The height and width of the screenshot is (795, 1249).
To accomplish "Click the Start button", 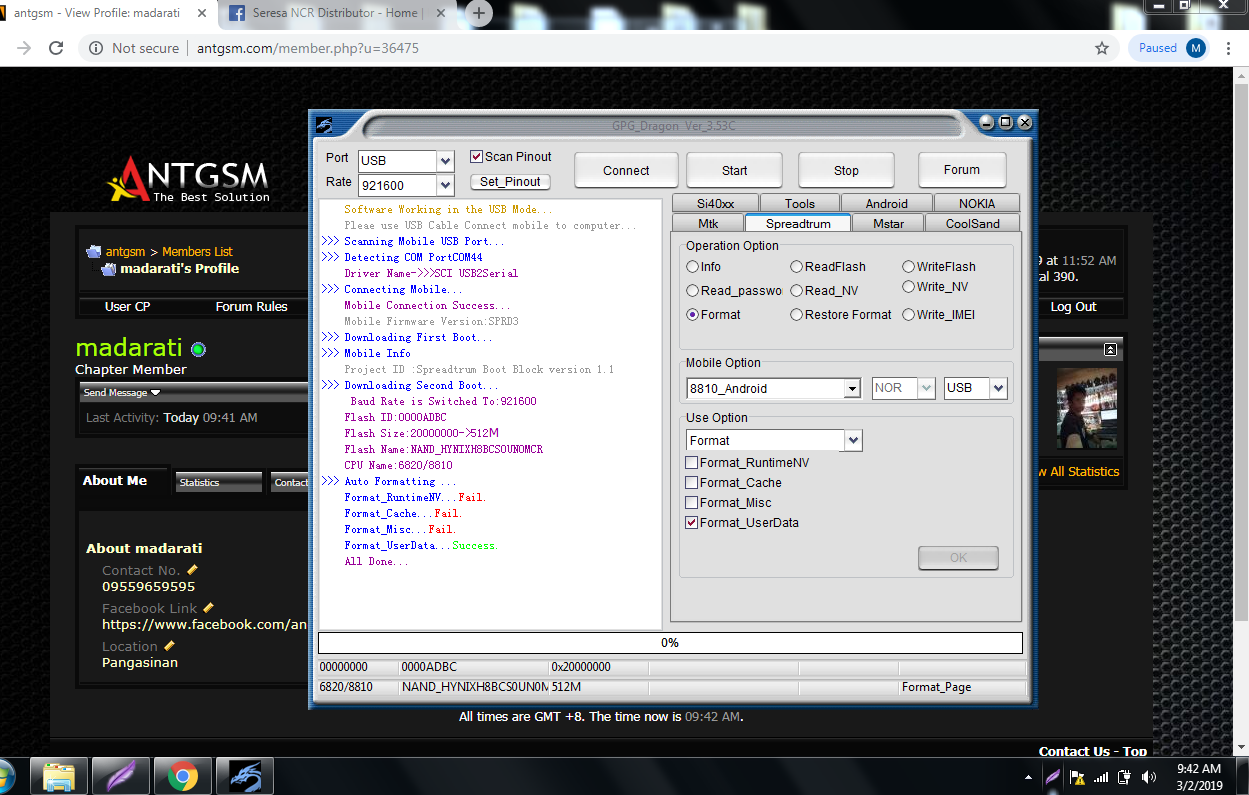I will (x=734, y=171).
